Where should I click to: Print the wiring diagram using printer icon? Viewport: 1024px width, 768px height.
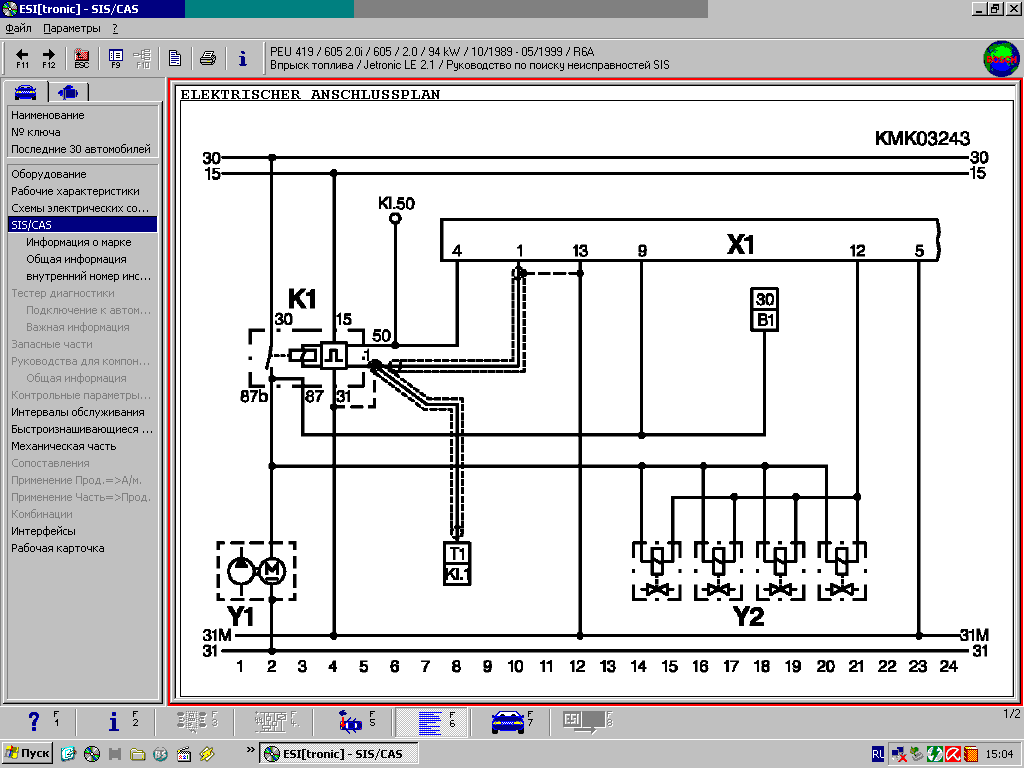click(208, 58)
